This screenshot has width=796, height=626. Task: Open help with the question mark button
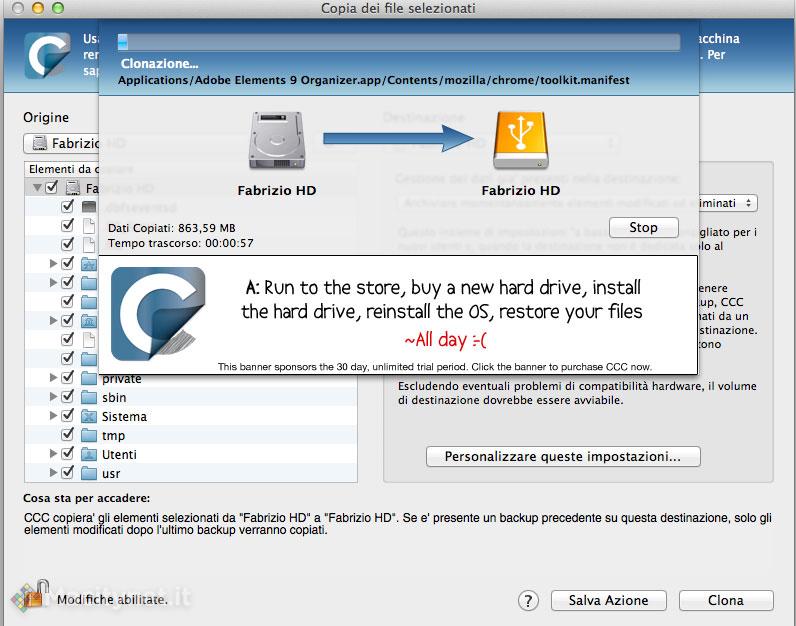(x=528, y=601)
